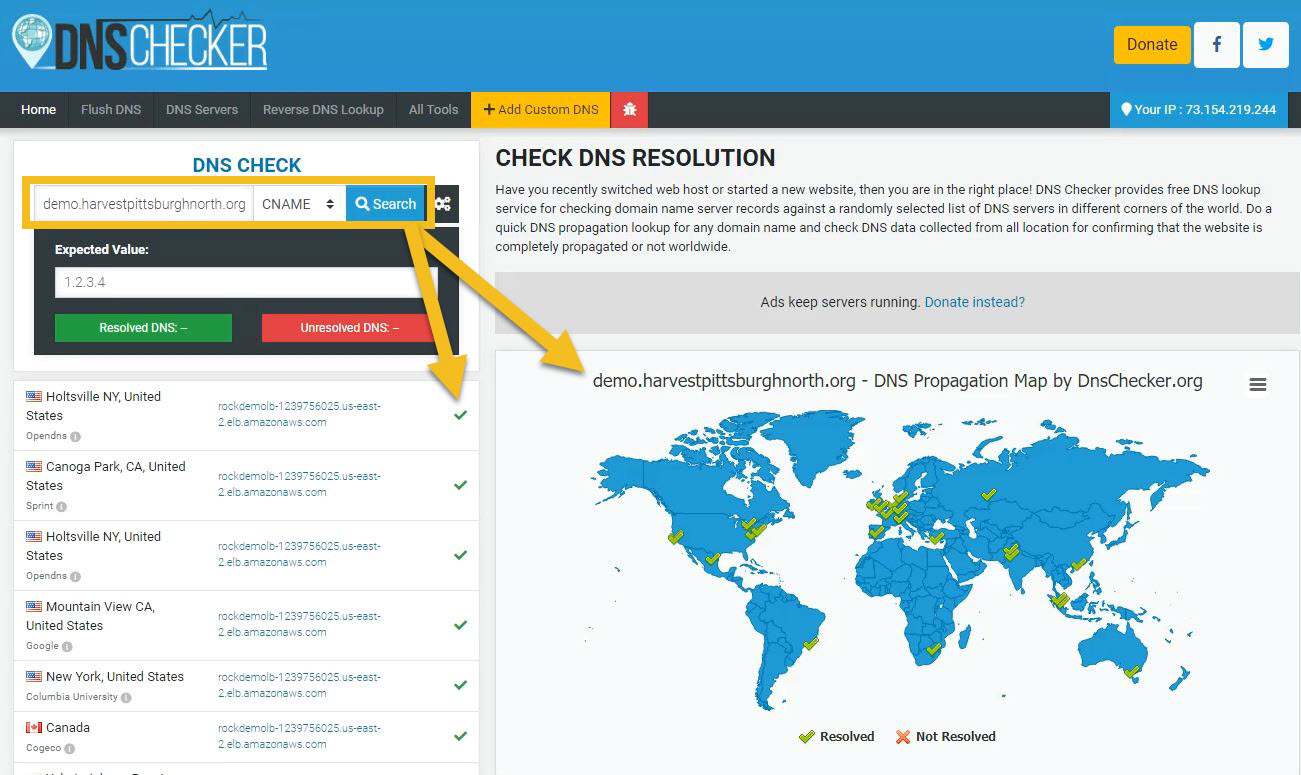Click the Donate button
The width and height of the screenshot is (1301, 775).
tap(1152, 45)
